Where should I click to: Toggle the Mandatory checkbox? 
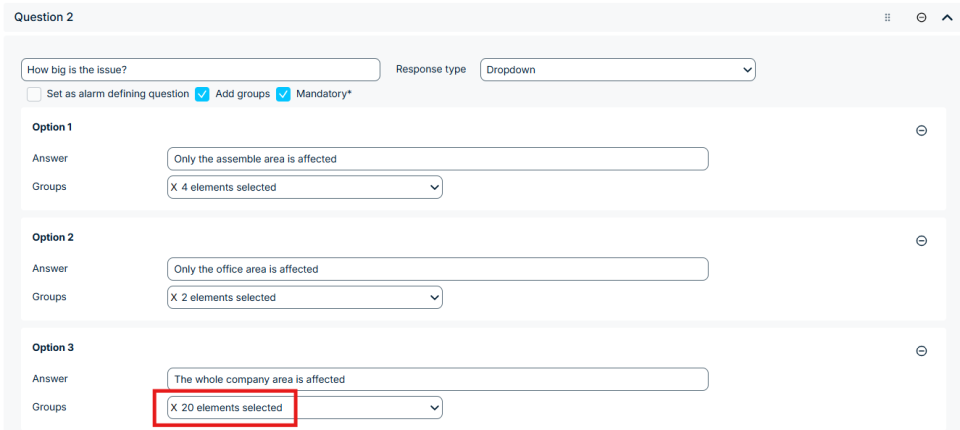pos(283,94)
